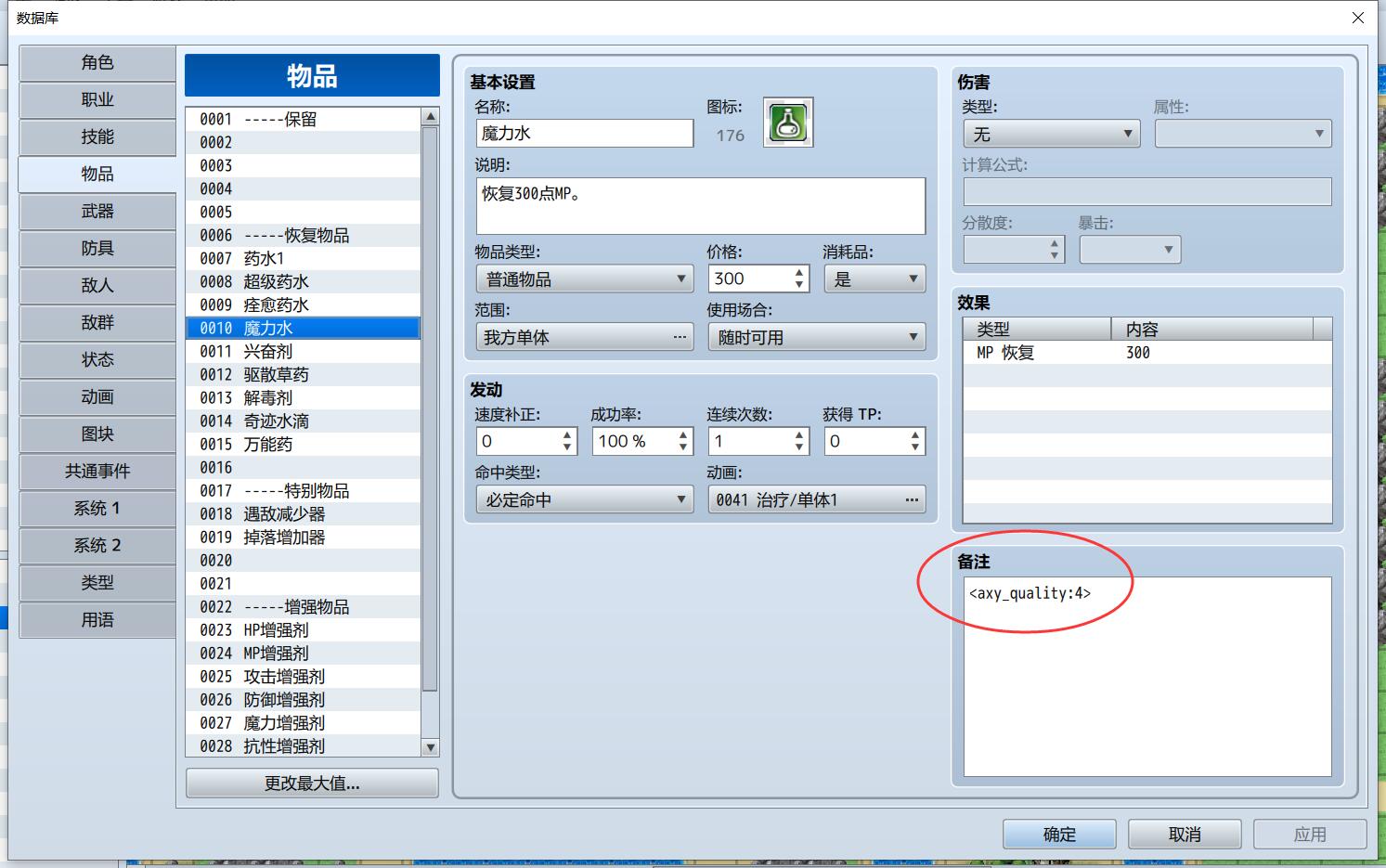The image size is (1386, 868).
Task: Click the 成功率 stepper field
Action: [x=642, y=441]
